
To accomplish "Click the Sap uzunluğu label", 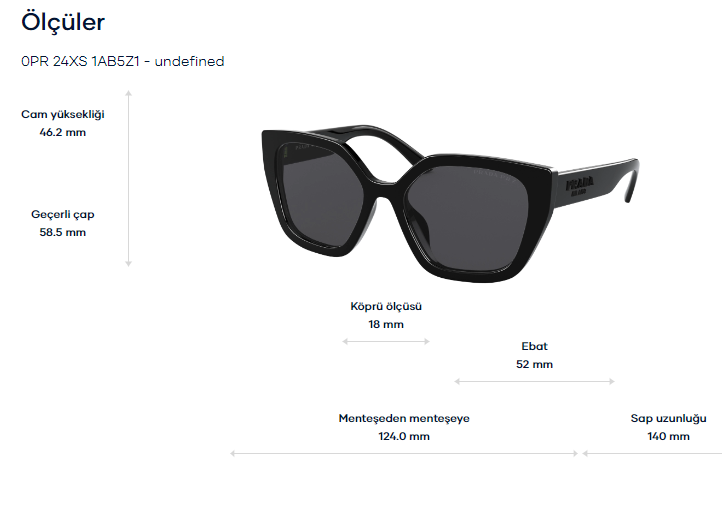I will point(669,418).
